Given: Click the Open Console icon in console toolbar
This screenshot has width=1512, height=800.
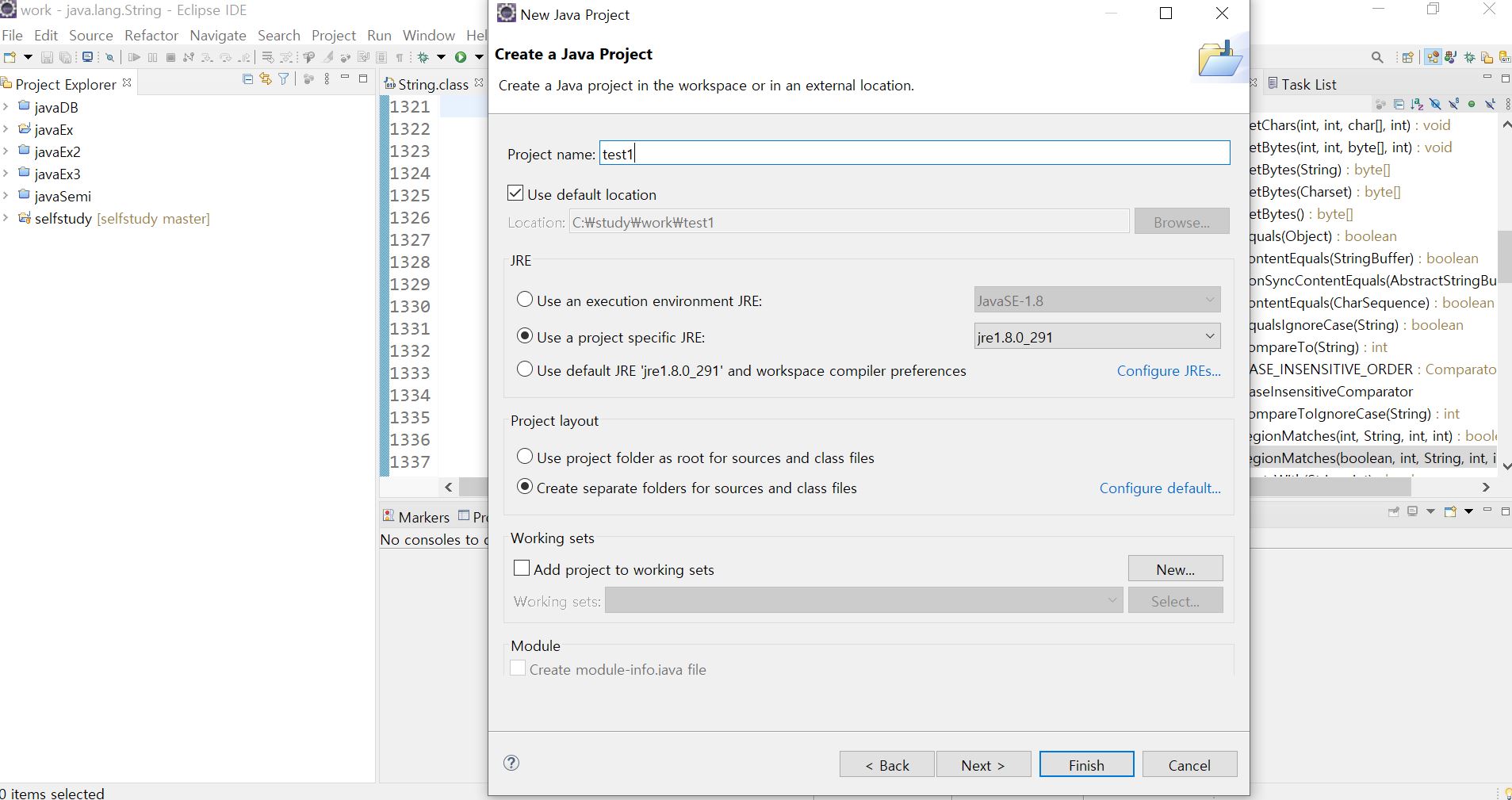Looking at the screenshot, I should [1450, 511].
